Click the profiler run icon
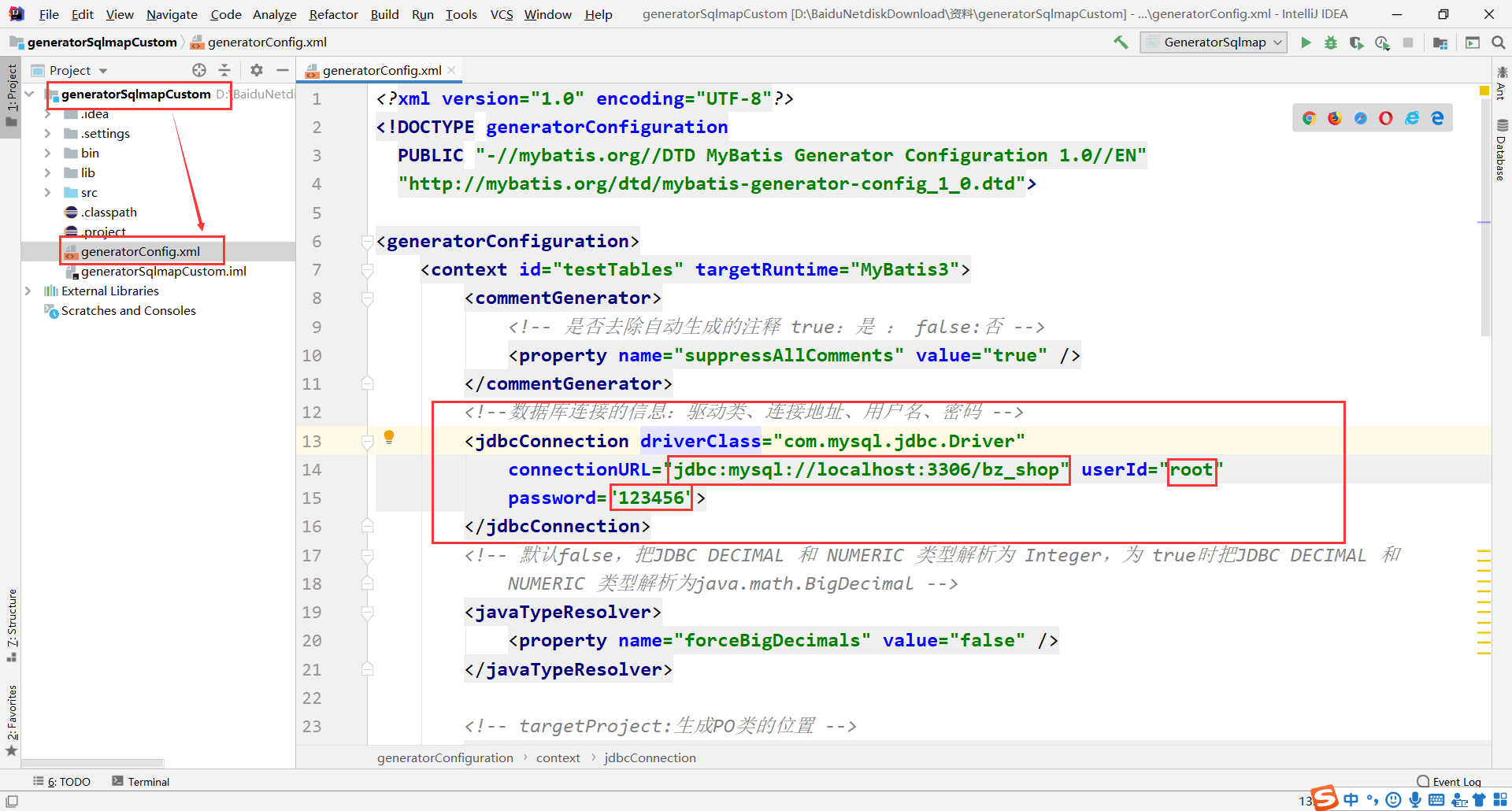Screen dimensions: 1512x811 tap(1382, 43)
